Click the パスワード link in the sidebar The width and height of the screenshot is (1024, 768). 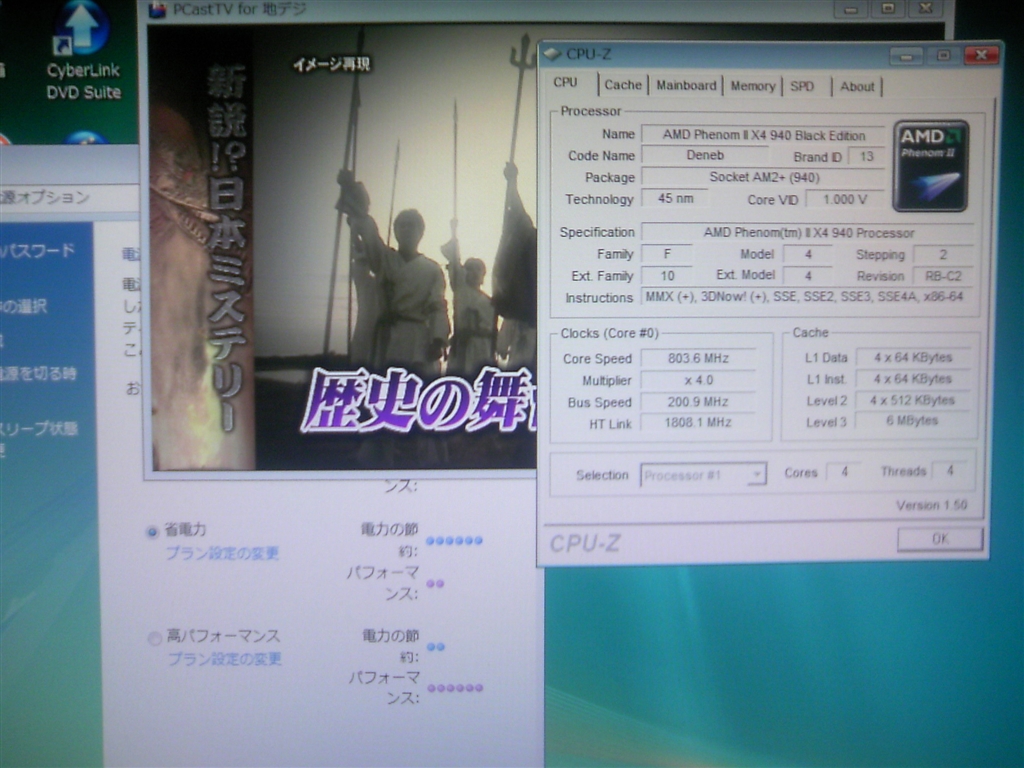[39, 251]
